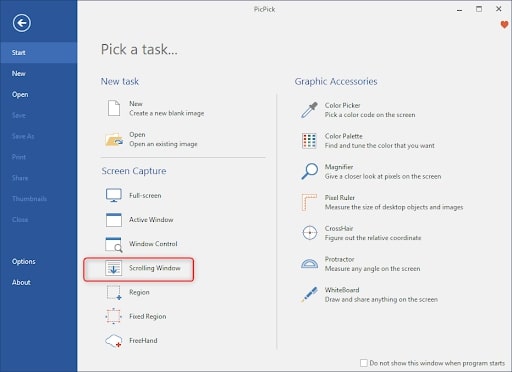Click the Protractor icon
Screen dimensions: 512x372
click(x=310, y=264)
